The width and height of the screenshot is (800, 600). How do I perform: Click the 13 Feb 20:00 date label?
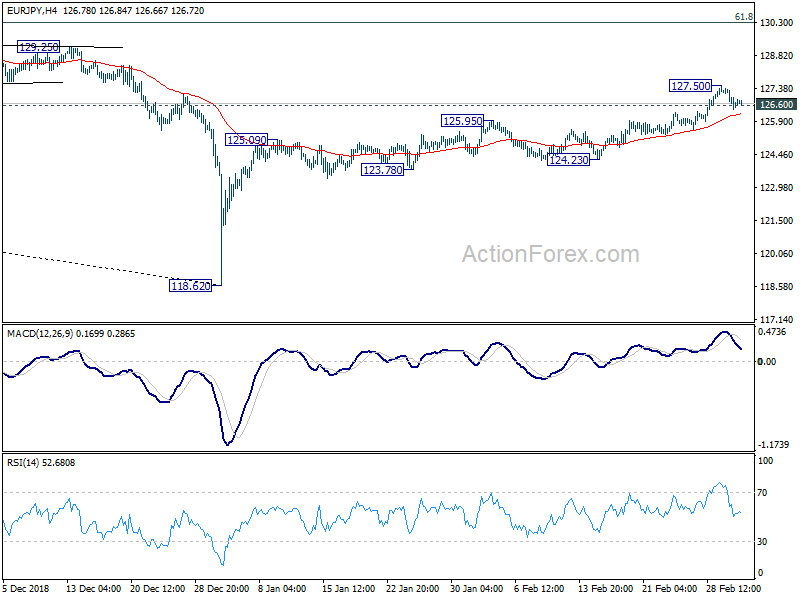click(x=606, y=588)
